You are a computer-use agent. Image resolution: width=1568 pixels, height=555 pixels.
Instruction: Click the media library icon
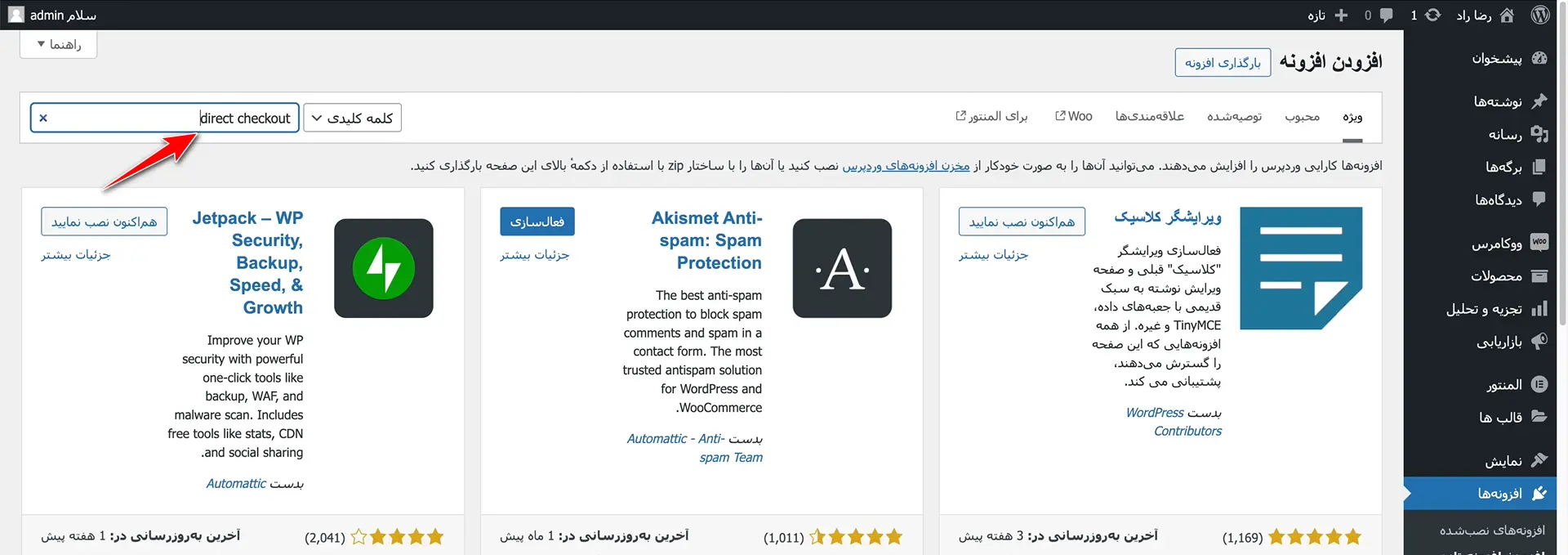point(1539,134)
